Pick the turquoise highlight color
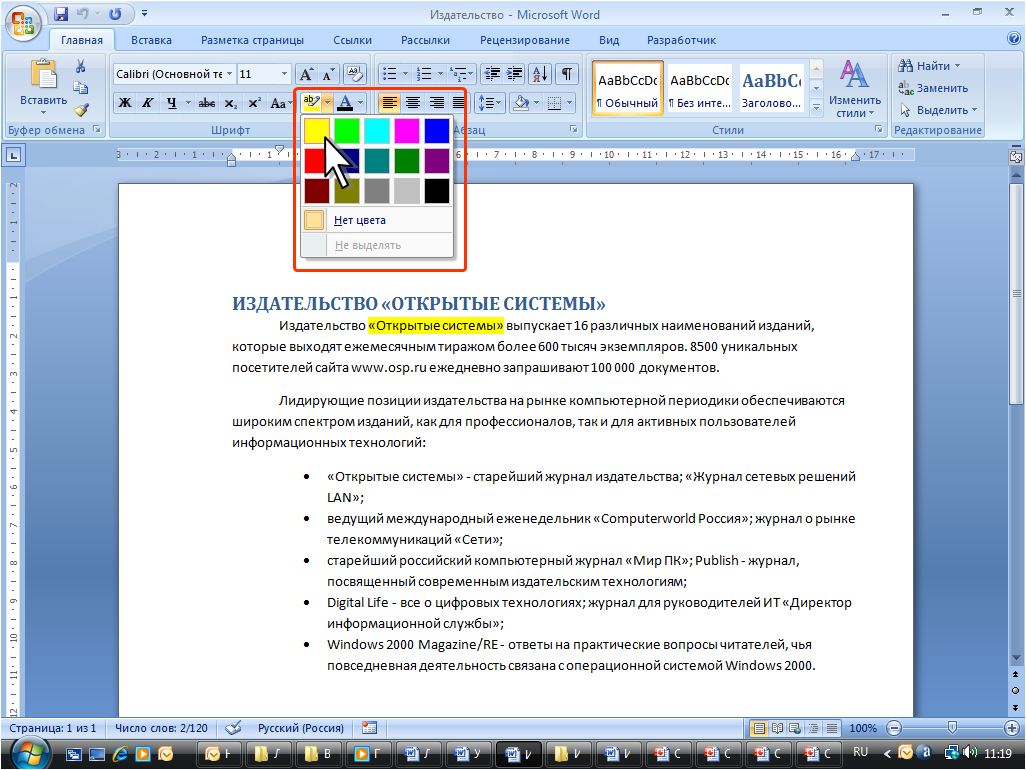1026x770 pixels. 377,131
